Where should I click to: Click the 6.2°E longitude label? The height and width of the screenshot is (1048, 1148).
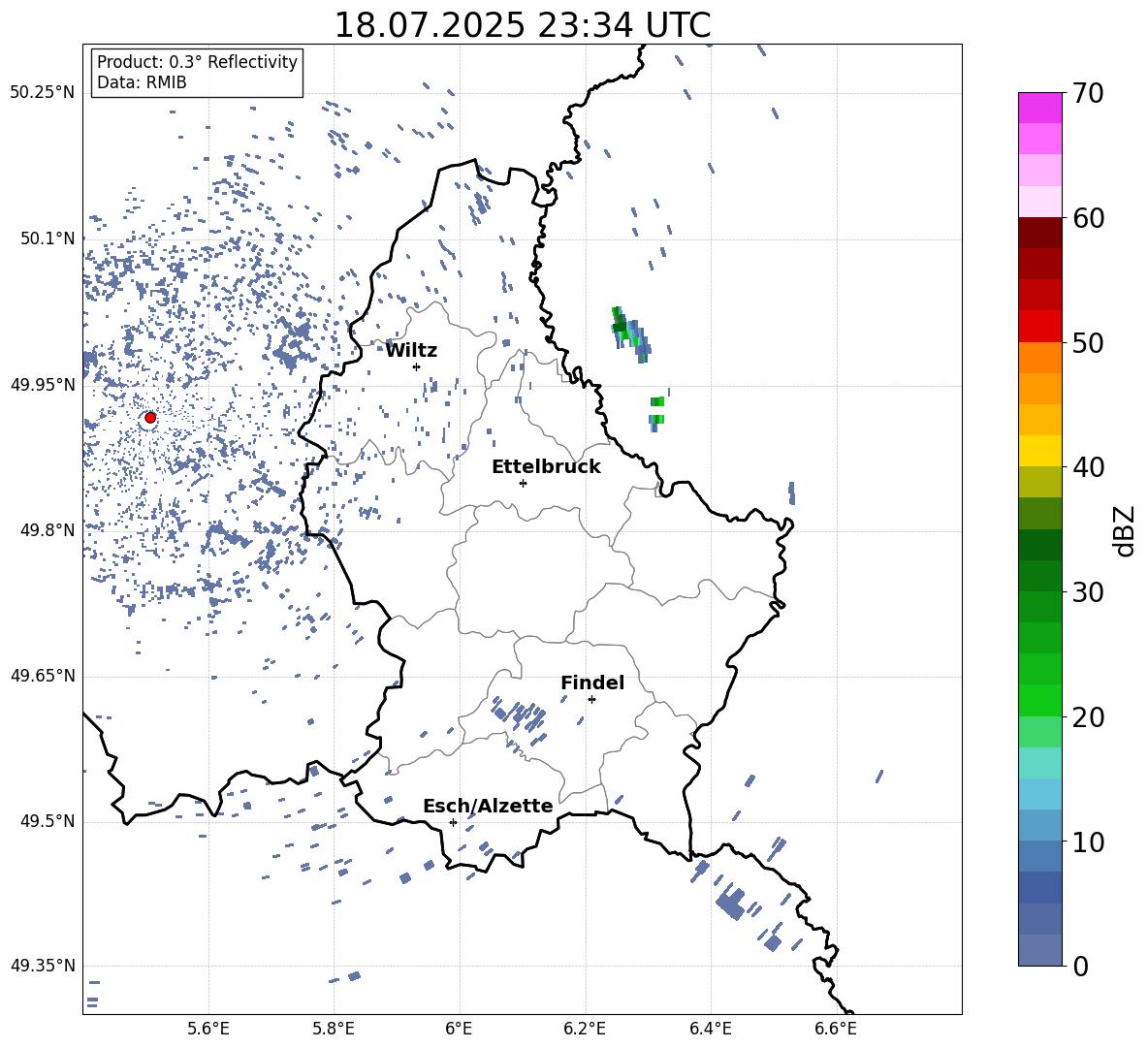585,1029
